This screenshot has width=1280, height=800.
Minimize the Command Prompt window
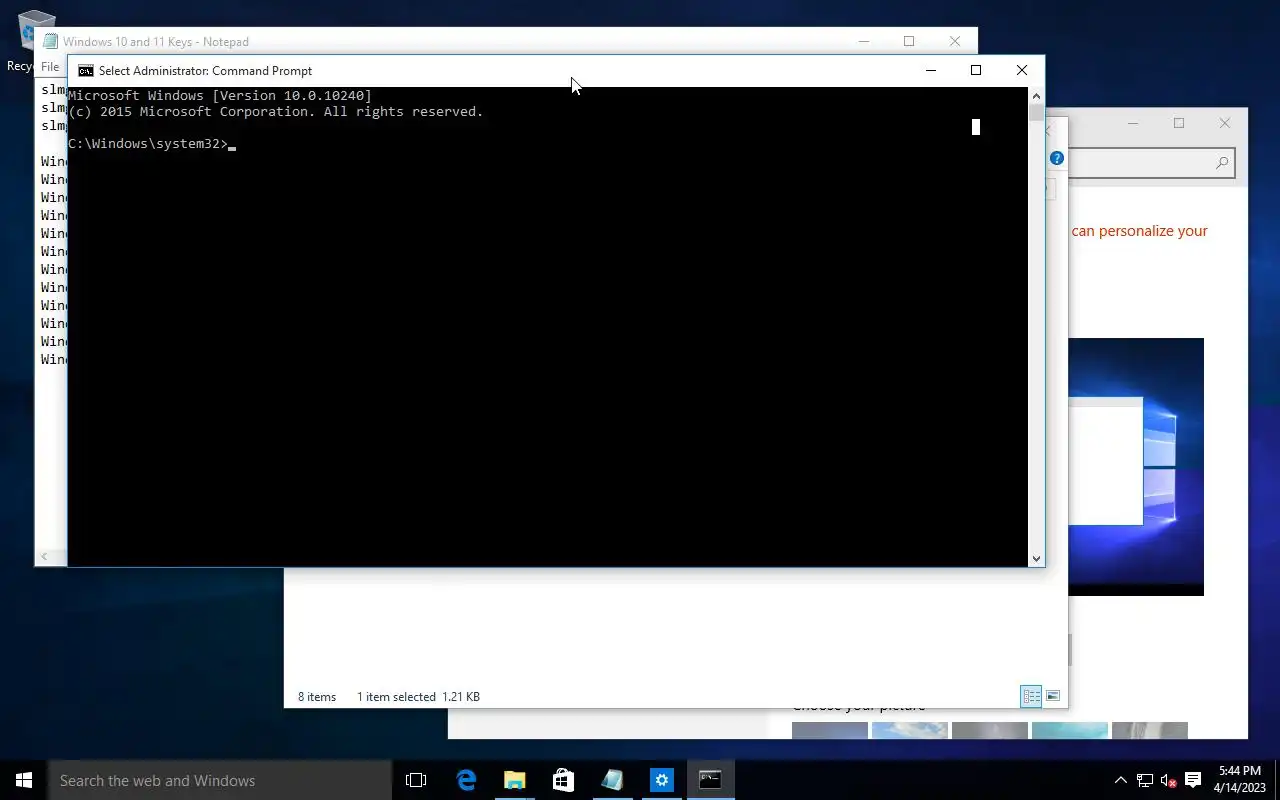[930, 70]
